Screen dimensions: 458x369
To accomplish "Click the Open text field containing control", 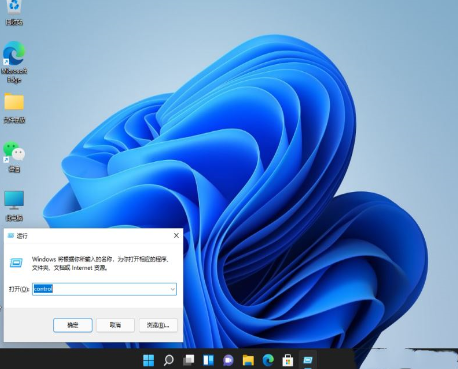I will tap(104, 289).
